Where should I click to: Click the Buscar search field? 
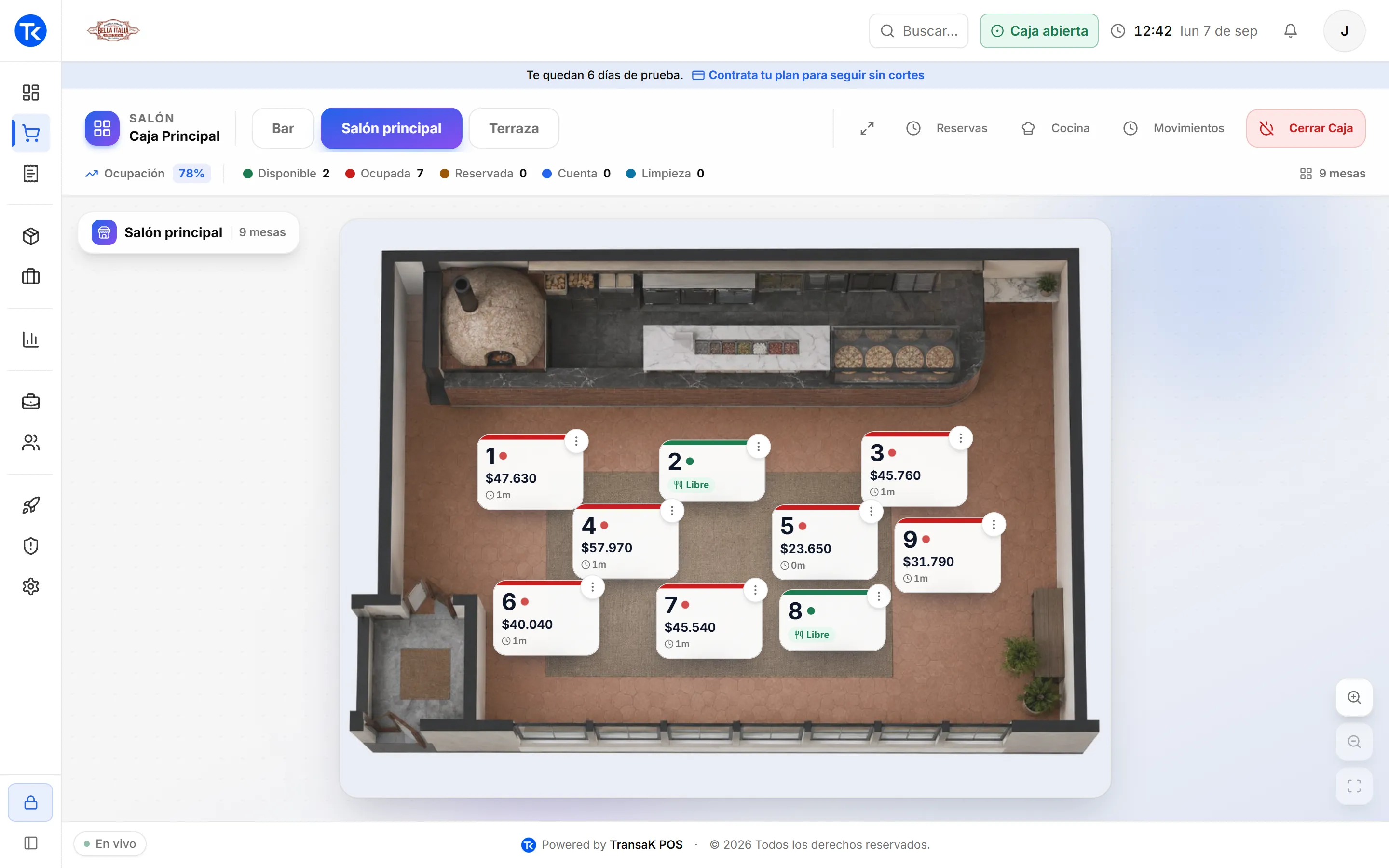coord(918,31)
